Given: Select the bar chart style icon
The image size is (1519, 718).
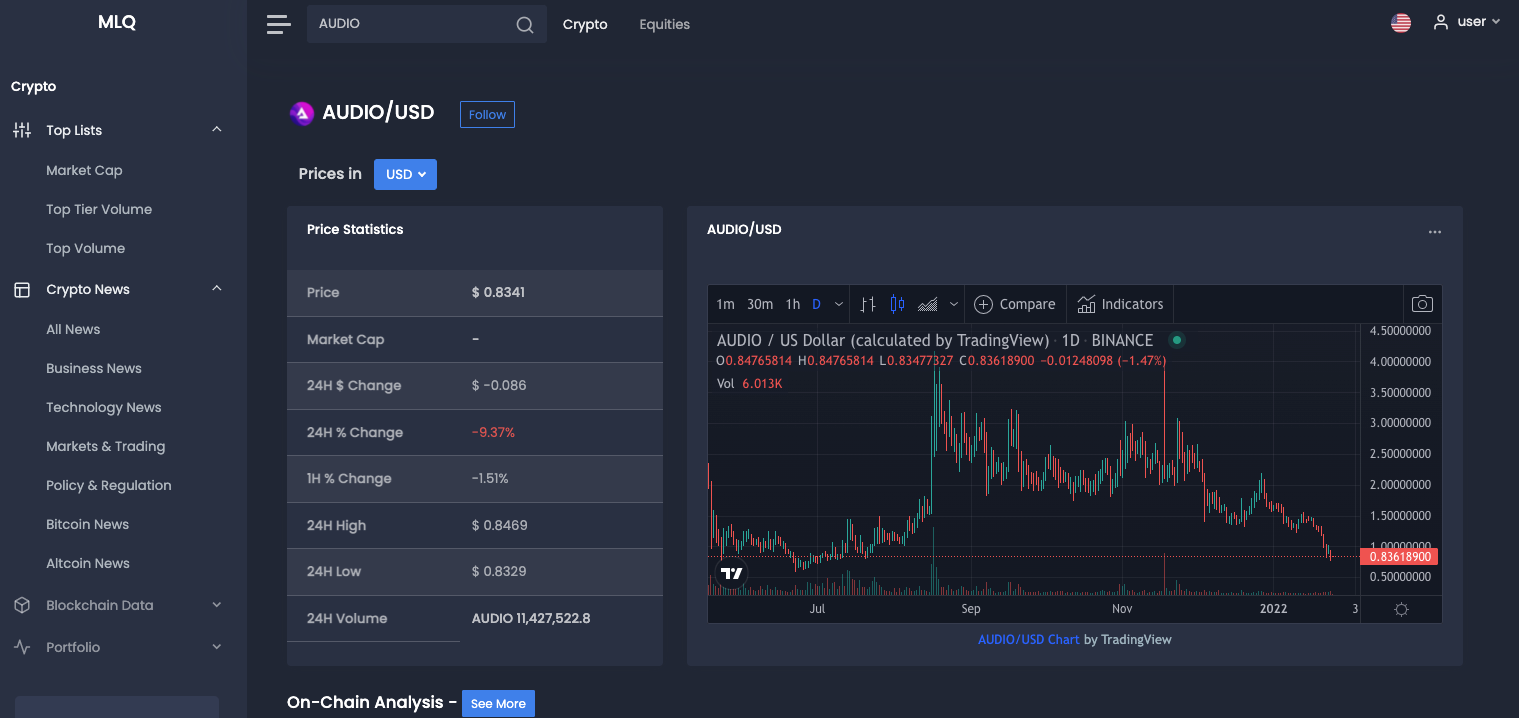Looking at the screenshot, I should 868,304.
